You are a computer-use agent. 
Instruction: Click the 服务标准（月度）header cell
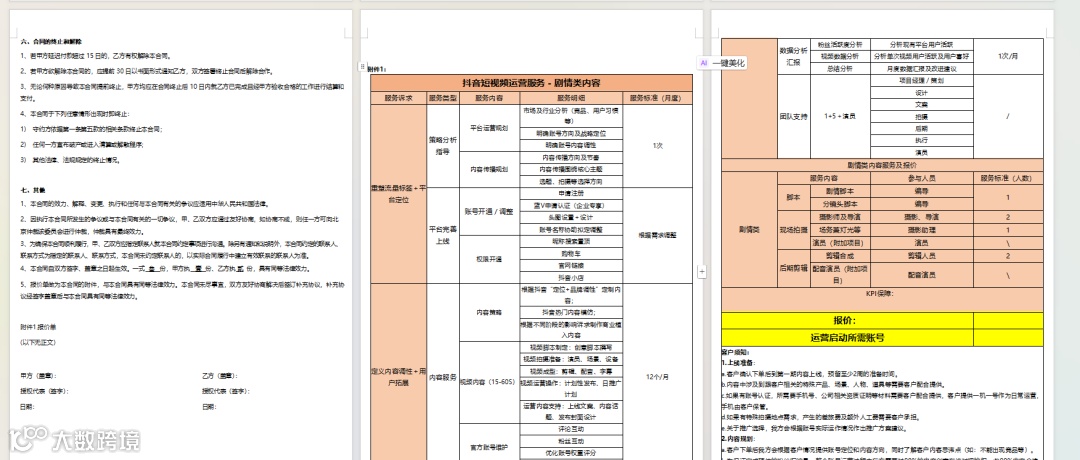click(657, 98)
